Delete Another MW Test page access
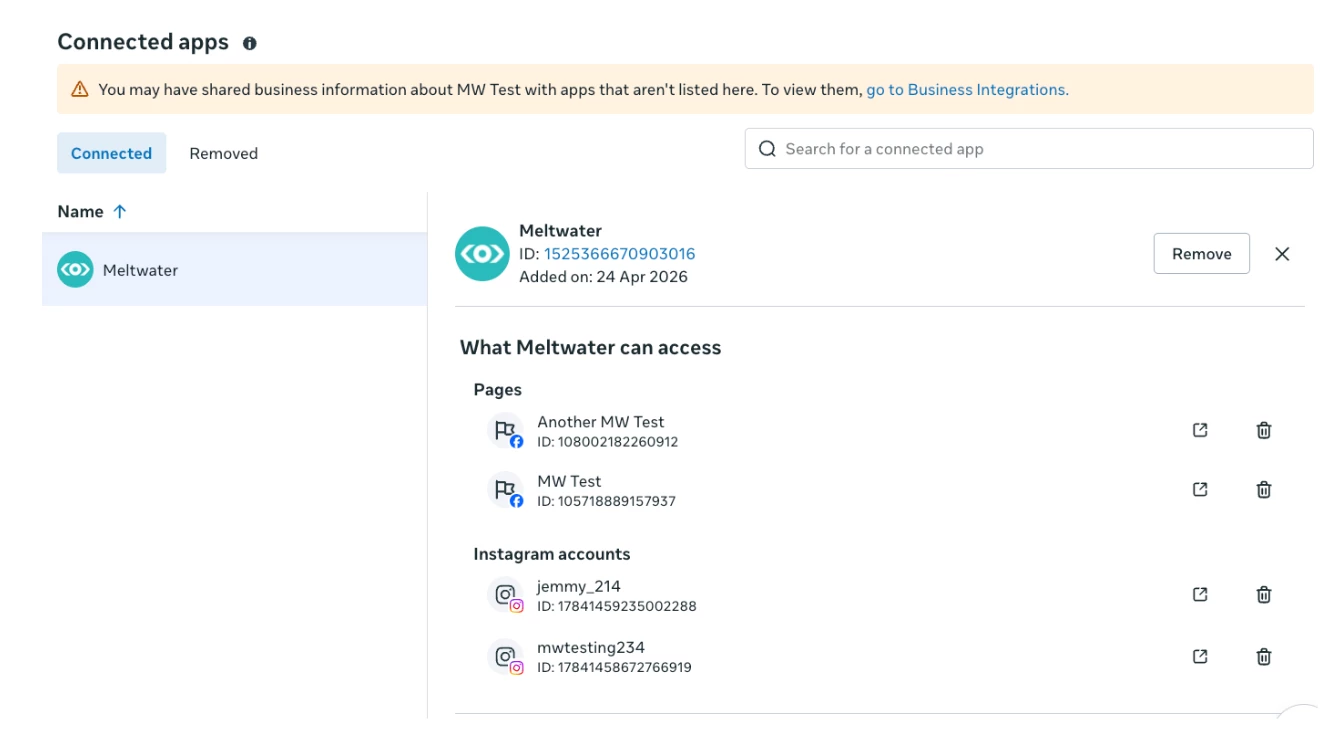1324x740 pixels. (1264, 430)
